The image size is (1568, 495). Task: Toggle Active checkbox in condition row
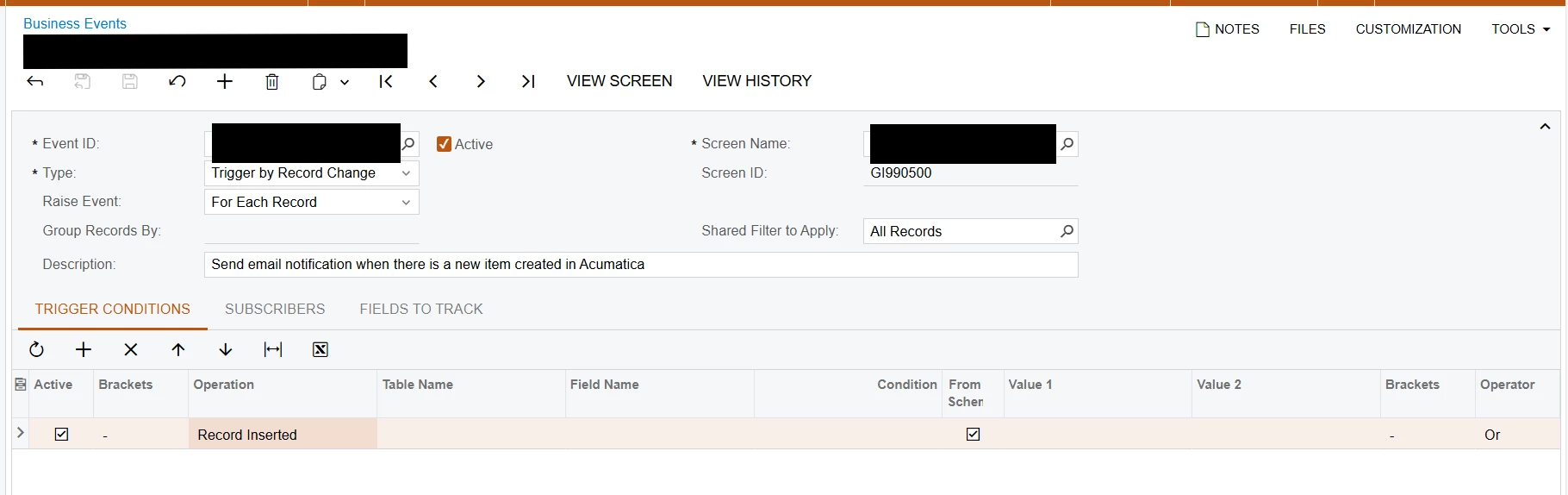coord(61,434)
